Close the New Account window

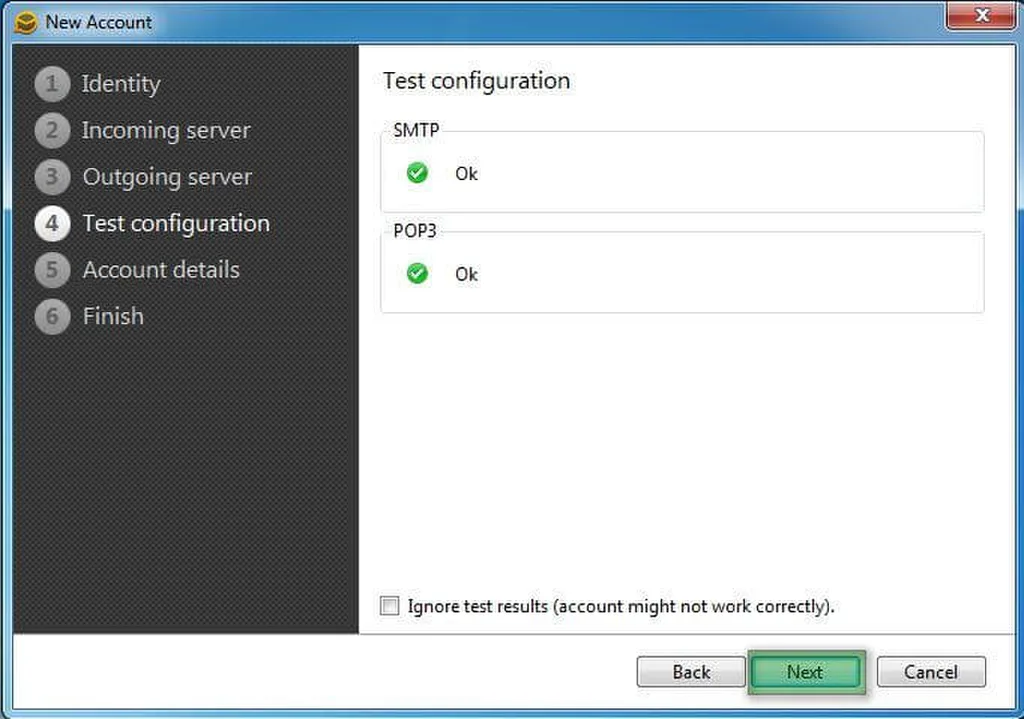[982, 16]
